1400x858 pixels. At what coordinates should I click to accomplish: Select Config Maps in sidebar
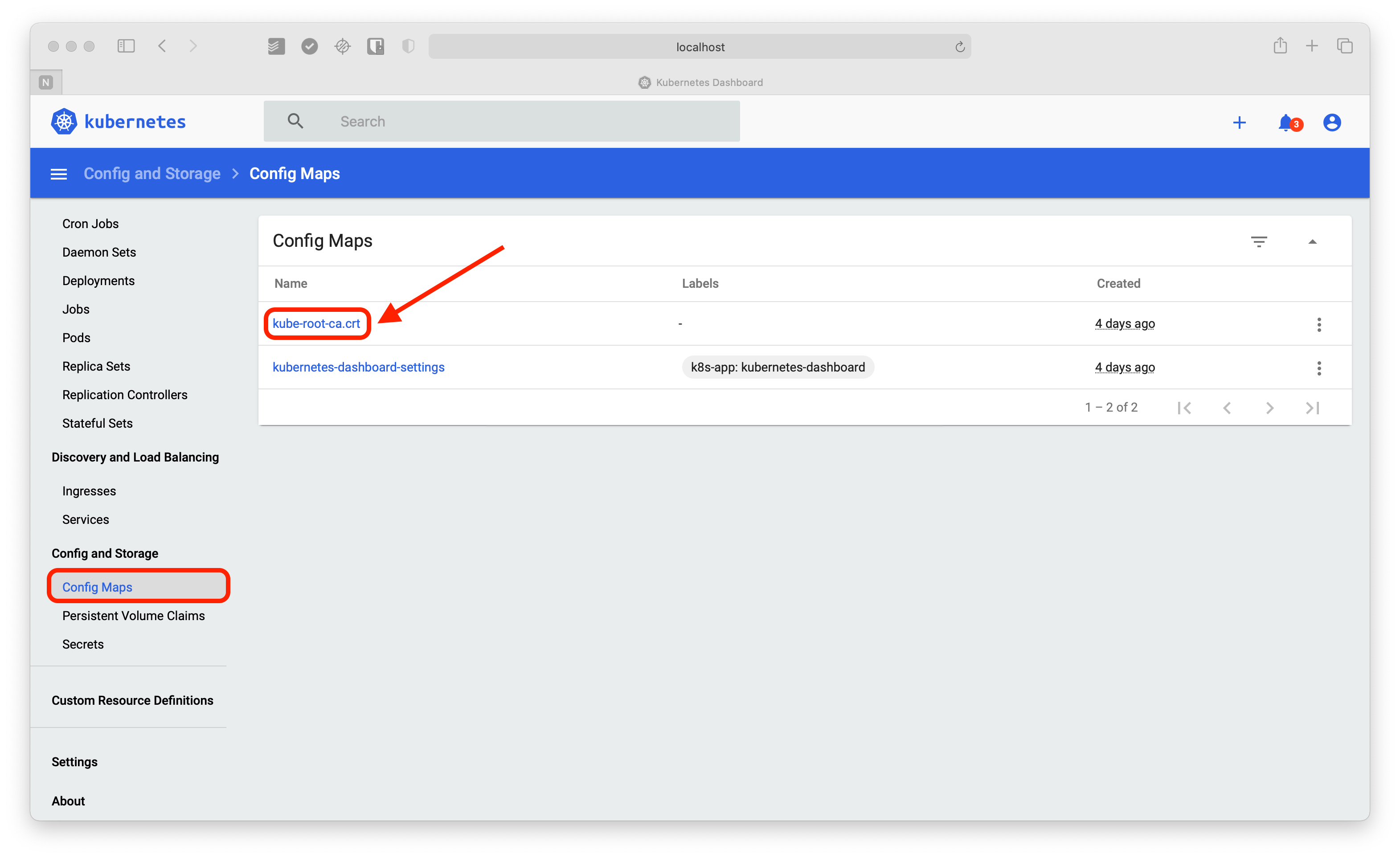pos(138,587)
